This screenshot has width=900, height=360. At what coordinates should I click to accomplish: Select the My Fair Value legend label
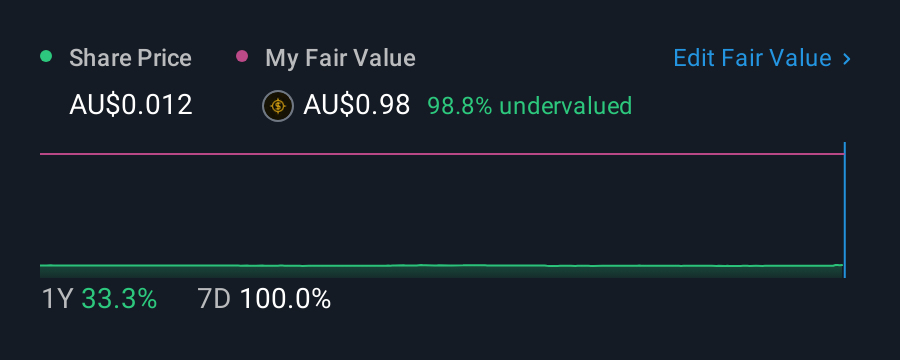tap(340, 58)
